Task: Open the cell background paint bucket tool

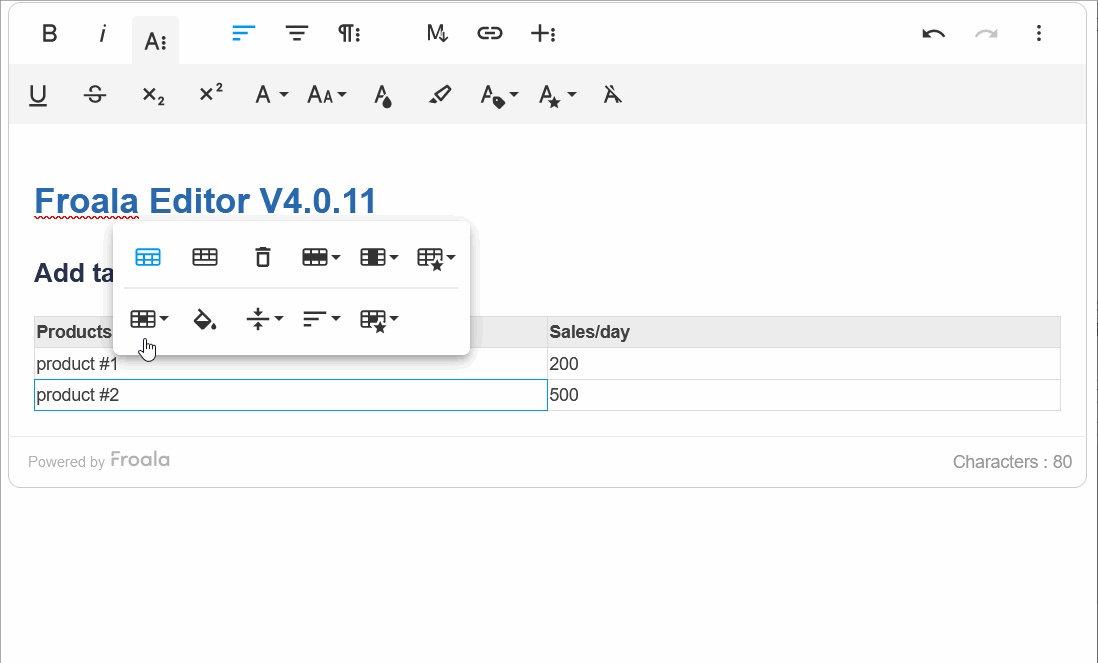Action: point(205,319)
